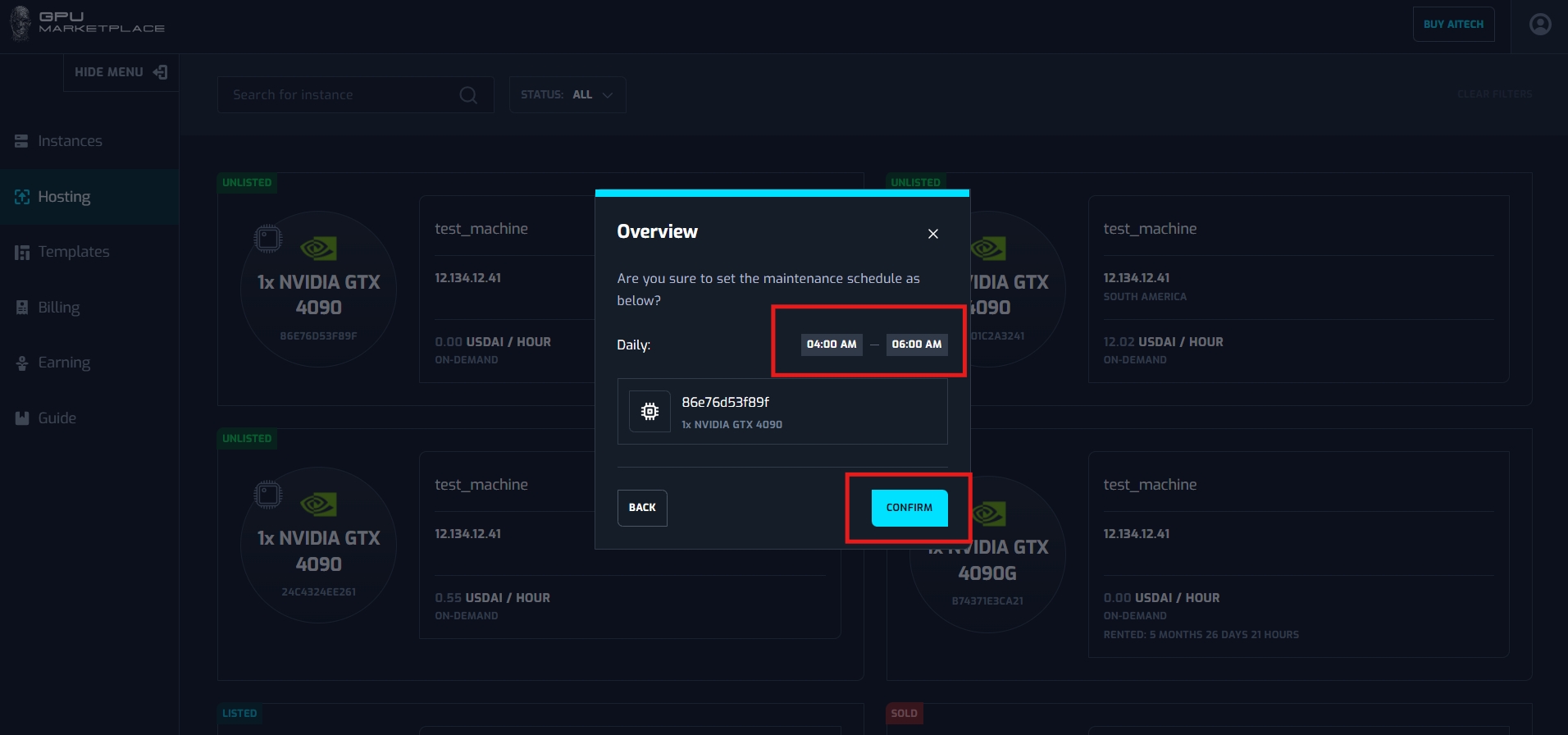Open the Earning sidebar section
This screenshot has height=735, width=1568.
tap(64, 363)
